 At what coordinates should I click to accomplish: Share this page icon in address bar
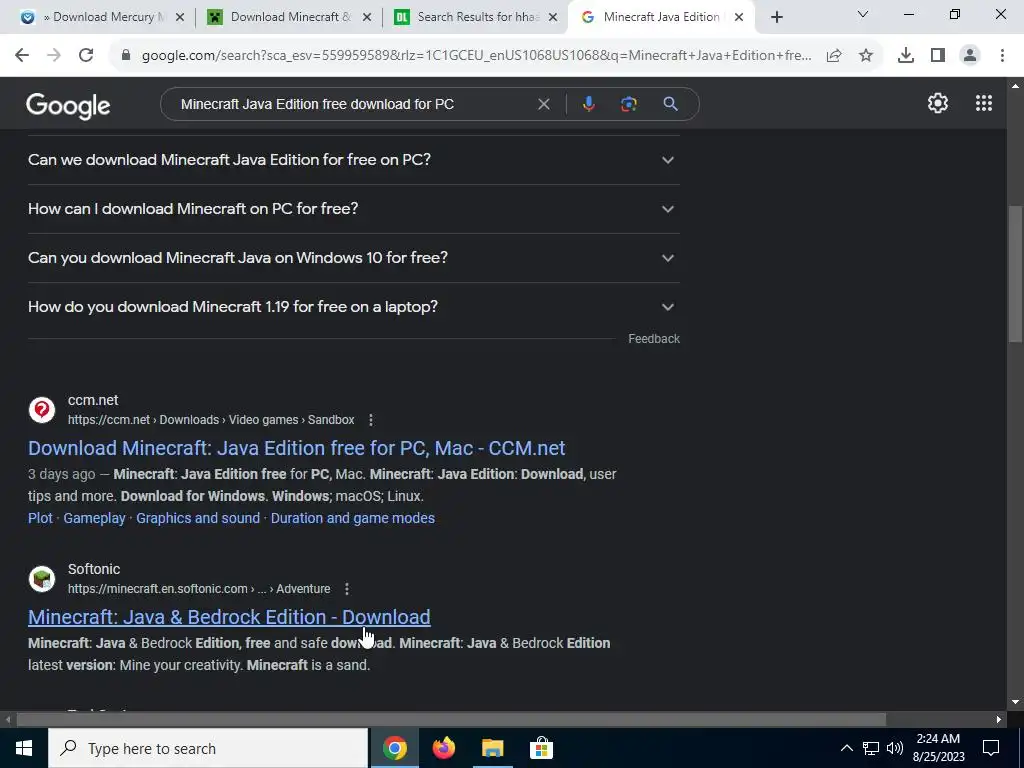coord(834,56)
